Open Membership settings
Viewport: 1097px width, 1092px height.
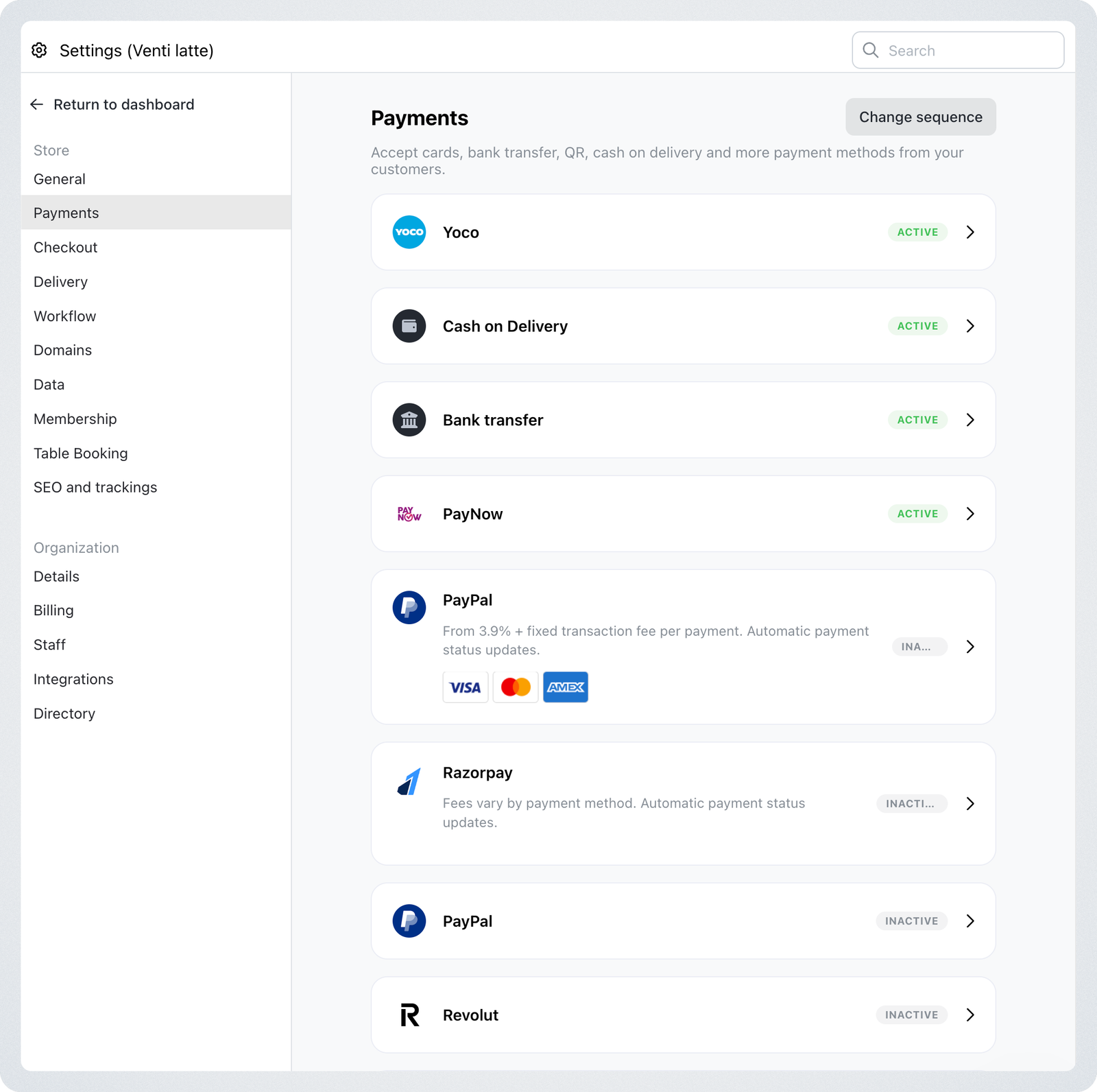click(x=156, y=419)
